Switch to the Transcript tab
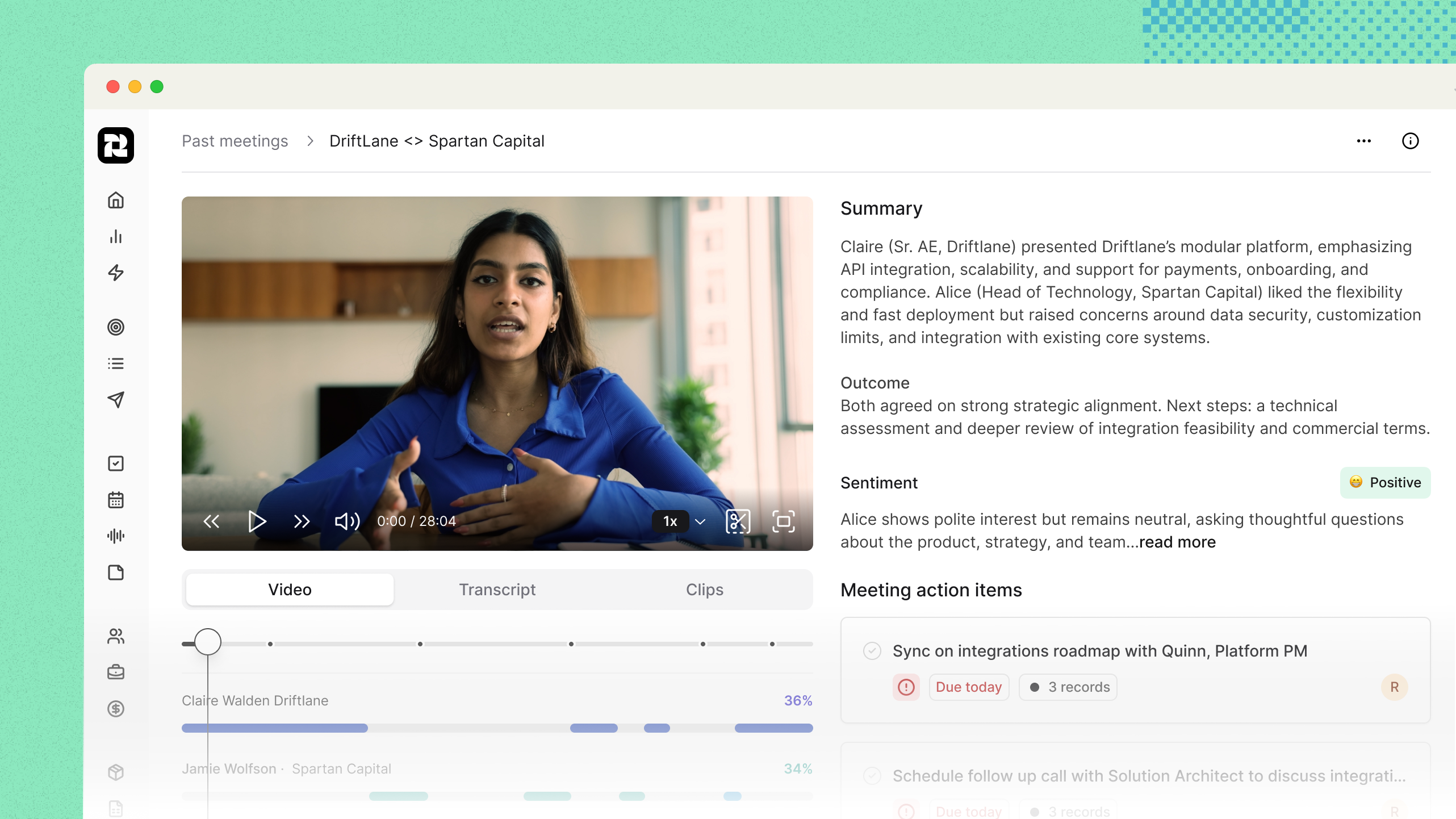 coord(497,590)
